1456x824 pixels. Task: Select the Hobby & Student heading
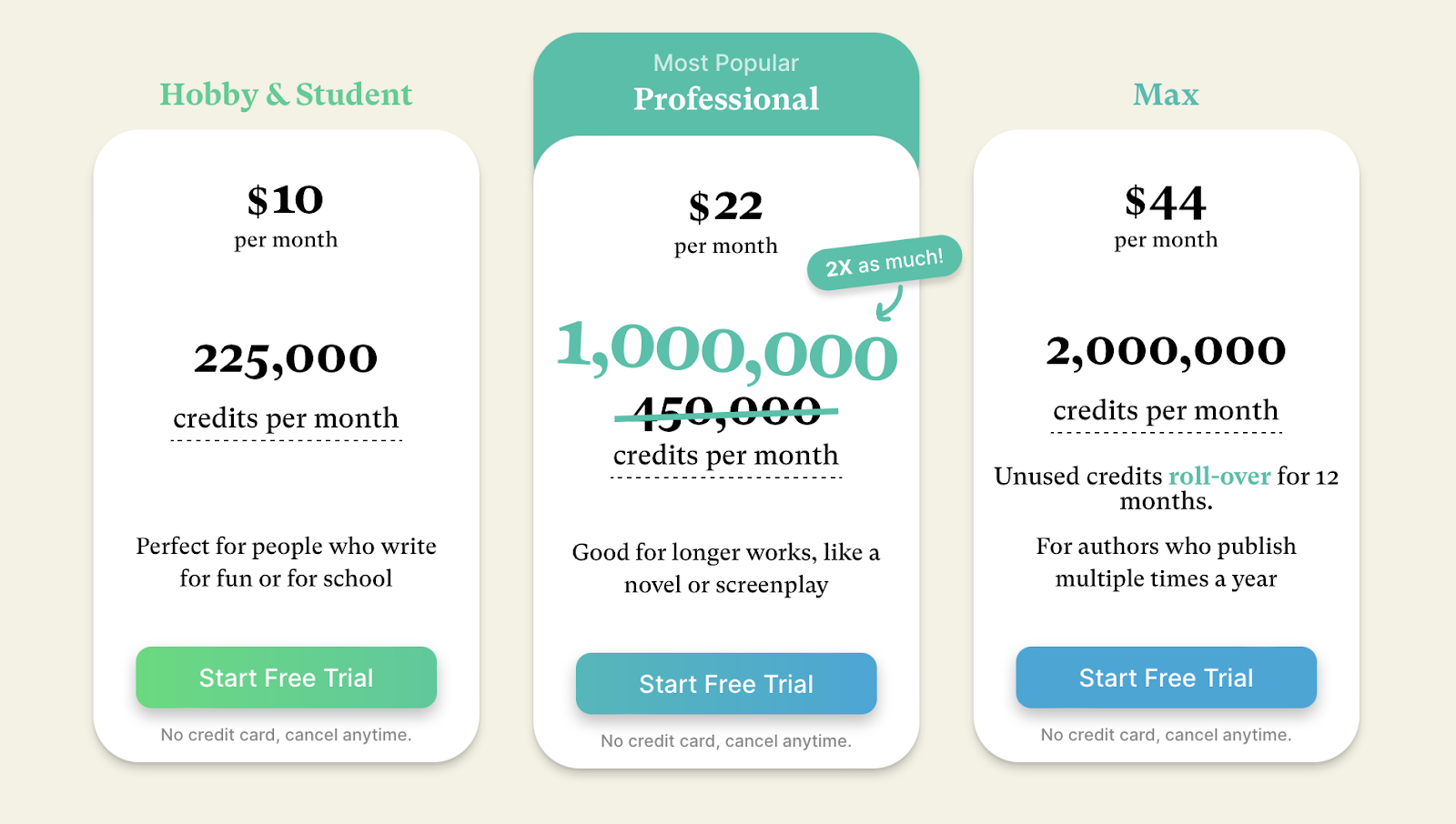click(x=286, y=95)
